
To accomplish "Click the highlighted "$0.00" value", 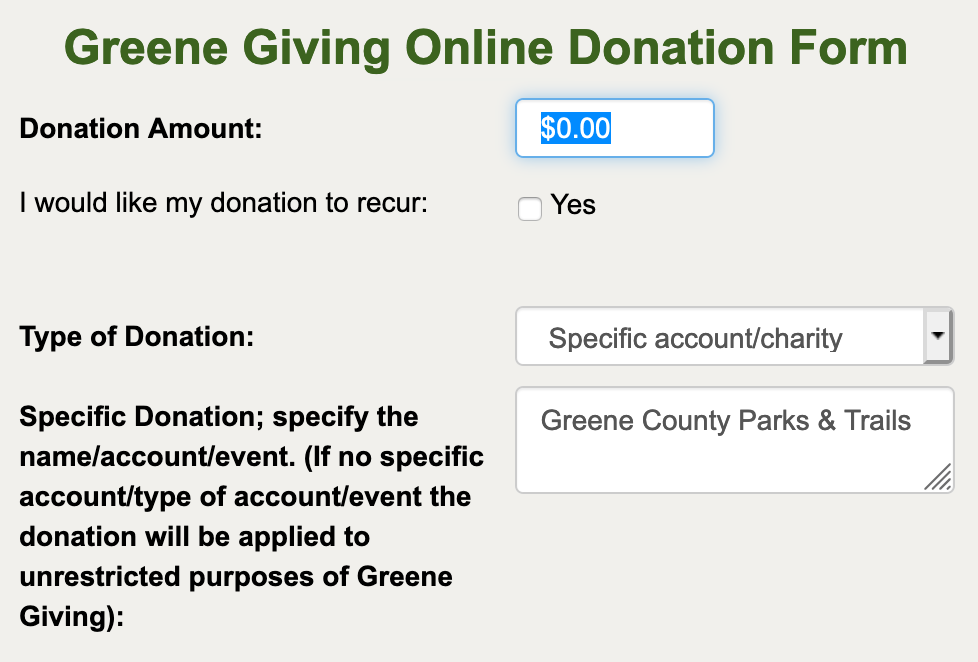I will coord(576,128).
